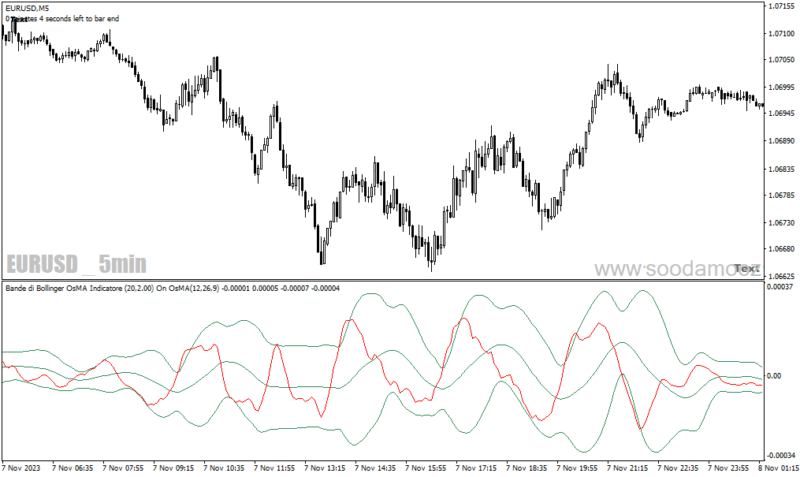Click the 1.06995 price scale label
This screenshot has width=800, height=477.
pos(782,87)
